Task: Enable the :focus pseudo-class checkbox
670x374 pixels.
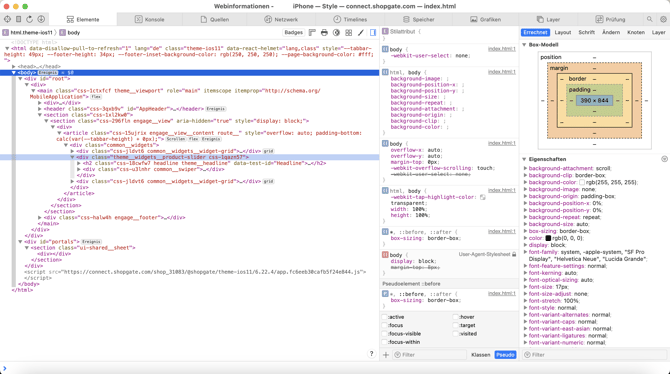Action: (385, 325)
